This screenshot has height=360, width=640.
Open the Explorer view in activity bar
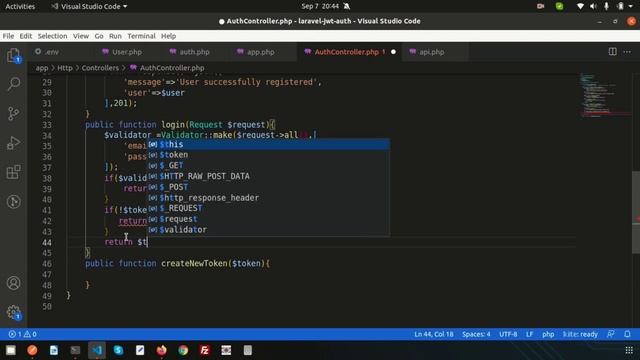coord(13,55)
